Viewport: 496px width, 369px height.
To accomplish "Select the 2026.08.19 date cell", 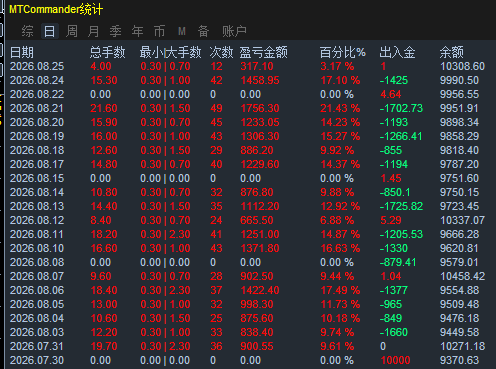I will pos(37,136).
